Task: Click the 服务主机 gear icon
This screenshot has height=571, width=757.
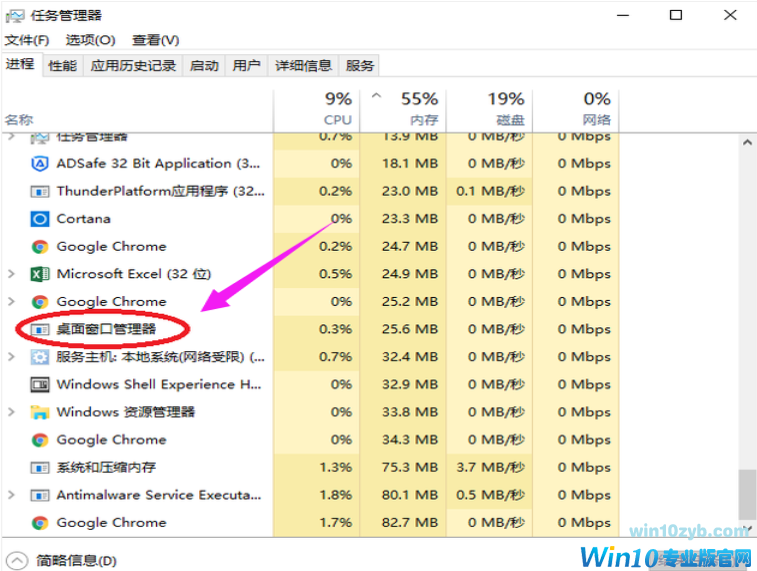Action: coord(40,357)
